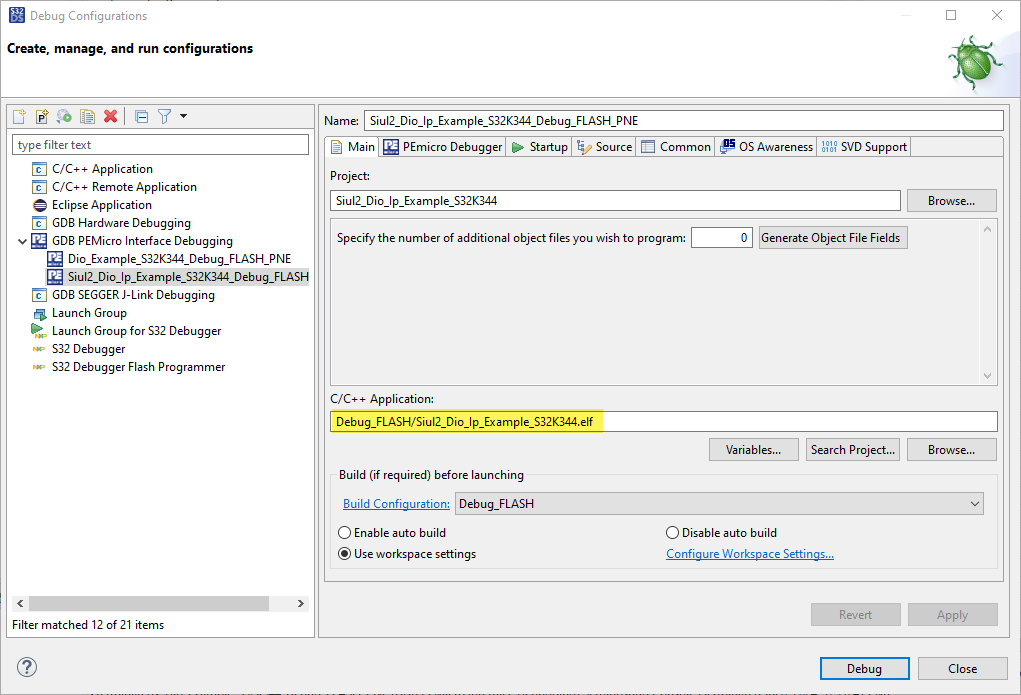The height and width of the screenshot is (695, 1021).
Task: Click the New launch configuration icon
Action: pyautogui.click(x=20, y=117)
